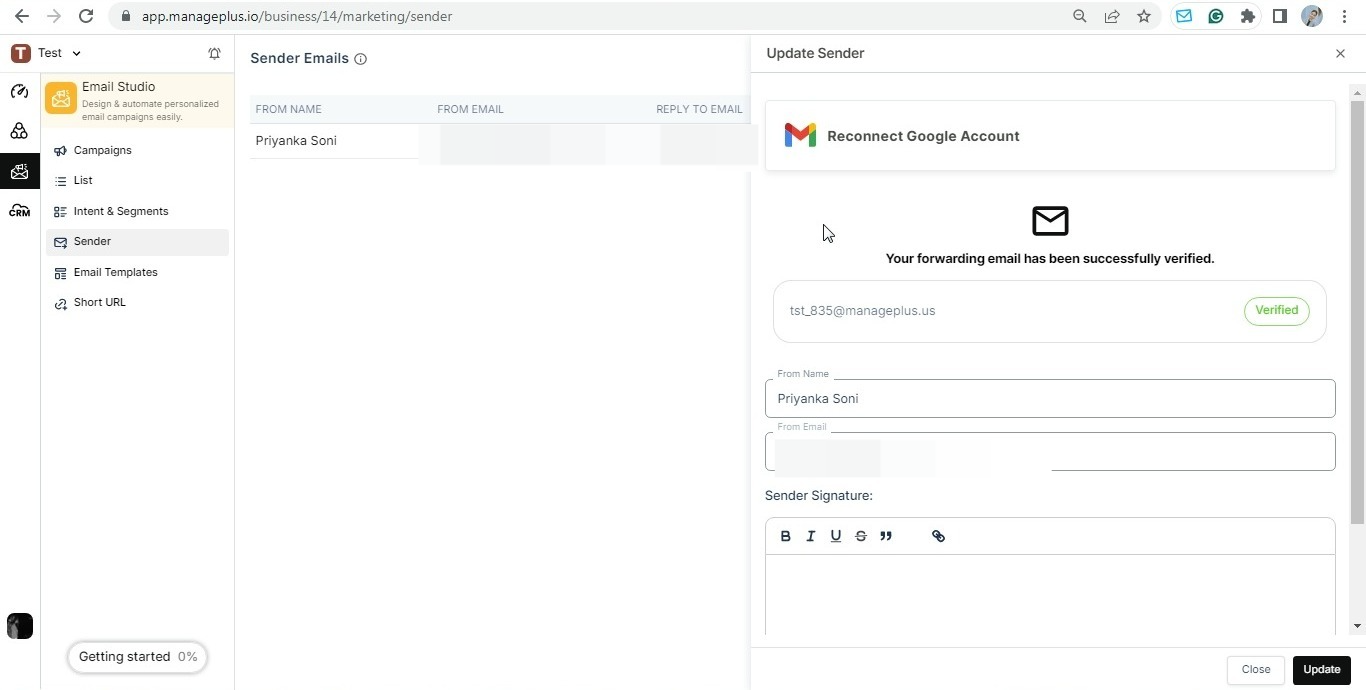The image size is (1366, 690).
Task: Open the triple-circles module icon in sidebar
Action: click(19, 131)
